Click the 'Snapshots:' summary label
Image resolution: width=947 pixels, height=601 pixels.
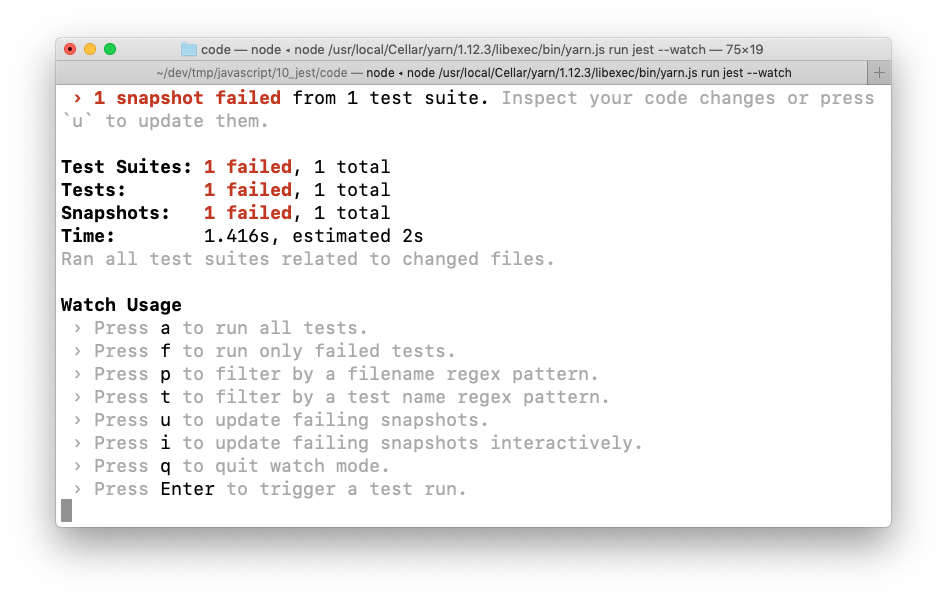pos(115,213)
